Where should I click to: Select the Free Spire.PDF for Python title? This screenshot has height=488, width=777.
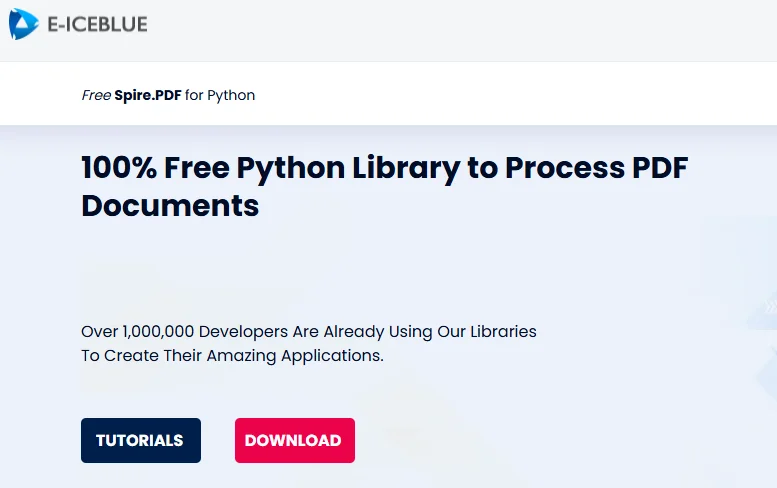click(x=168, y=95)
